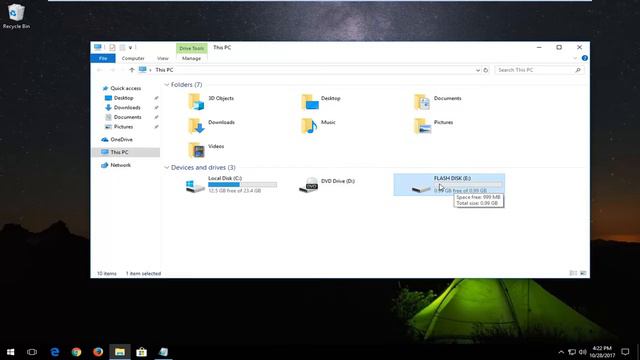Click the Drive Tools contextual tab
This screenshot has height=360, width=640.
[x=191, y=48]
